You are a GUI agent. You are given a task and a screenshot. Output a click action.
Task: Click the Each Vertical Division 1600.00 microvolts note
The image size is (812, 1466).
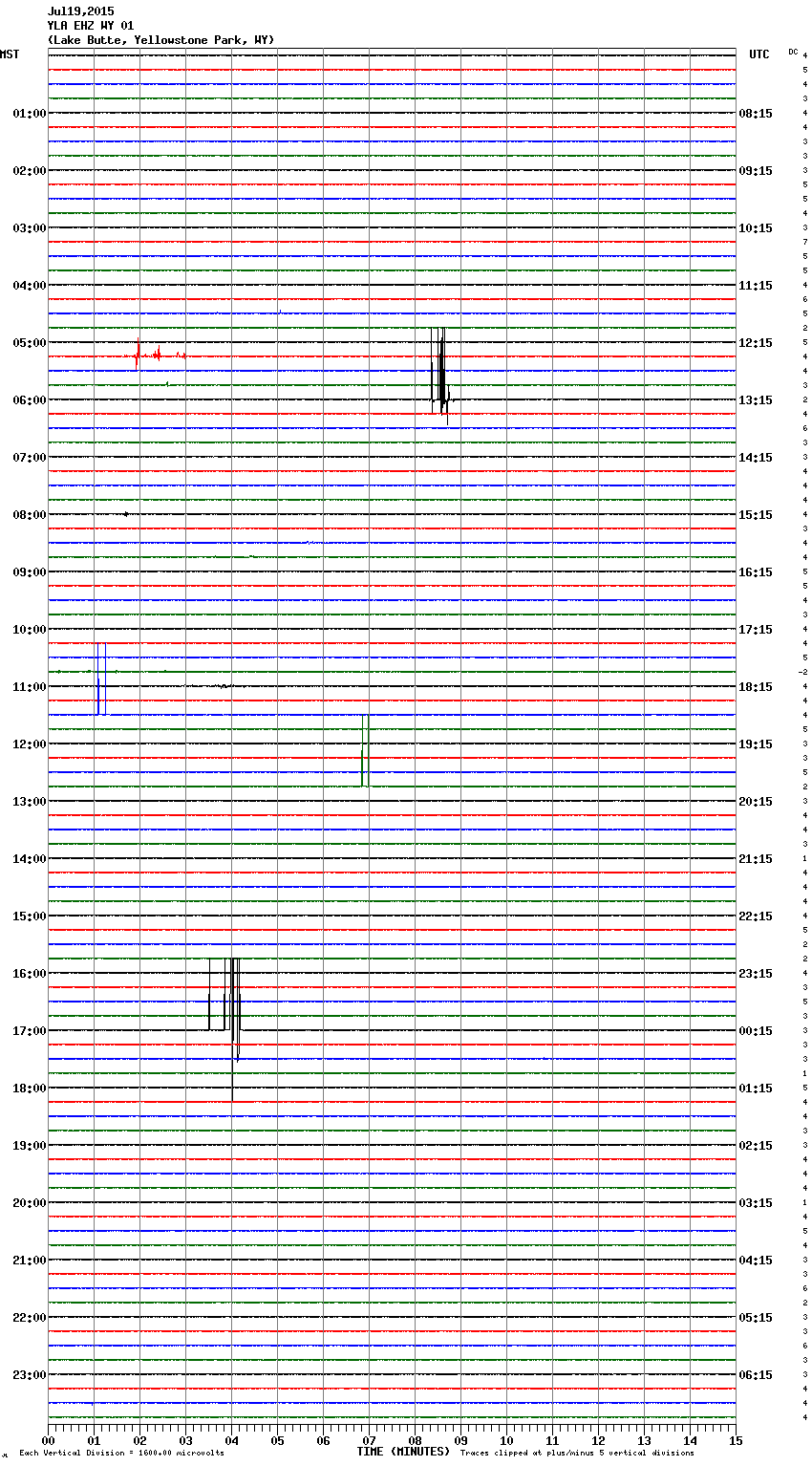click(x=121, y=1453)
